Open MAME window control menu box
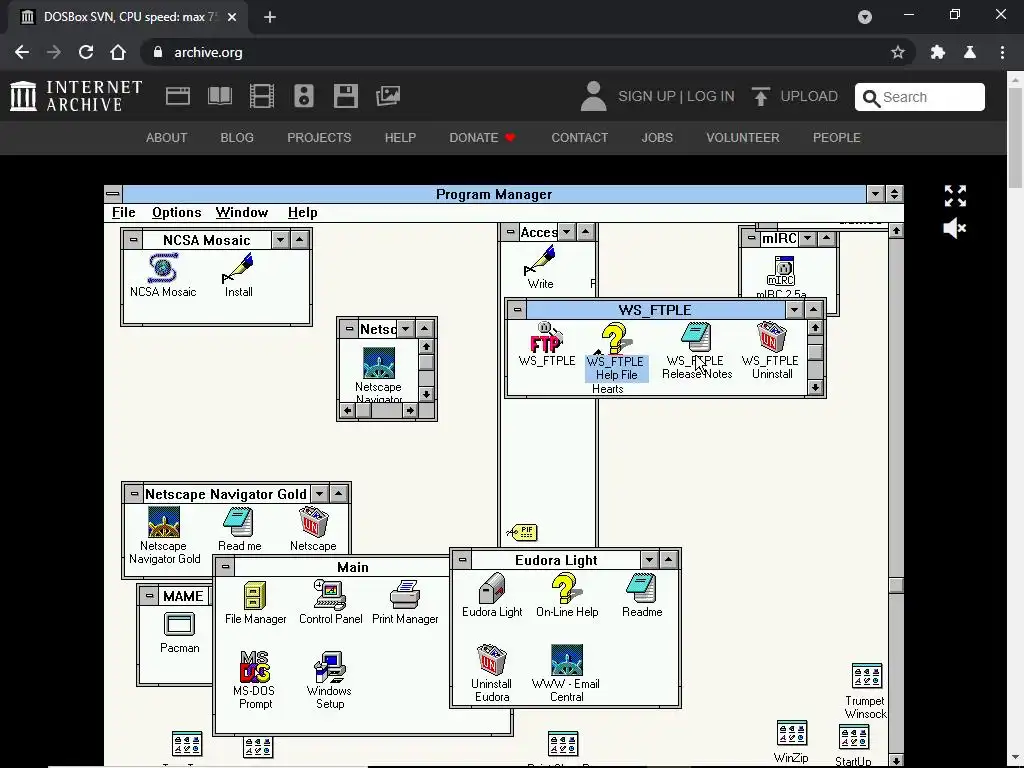 150,596
